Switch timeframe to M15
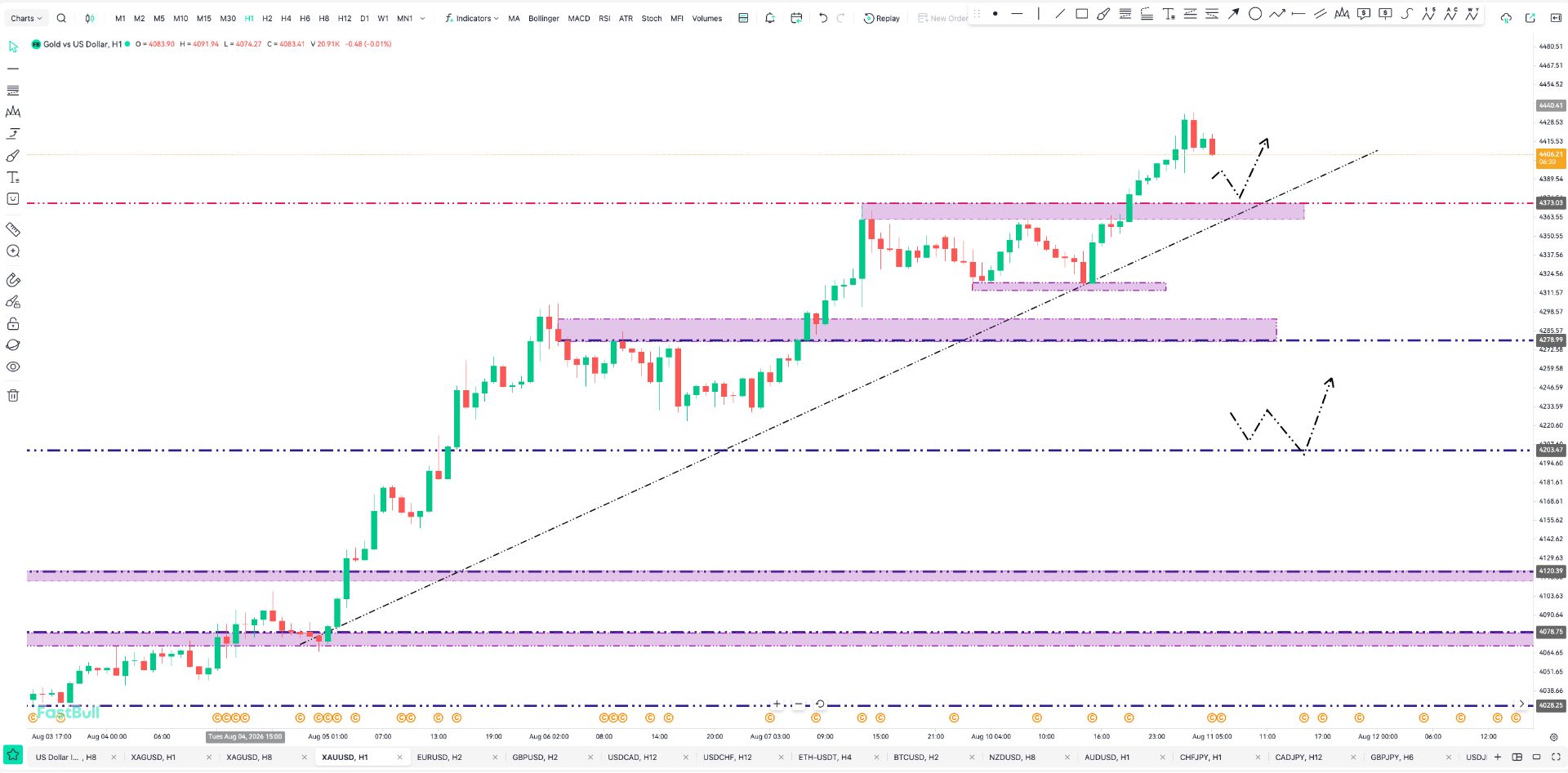 click(x=204, y=18)
